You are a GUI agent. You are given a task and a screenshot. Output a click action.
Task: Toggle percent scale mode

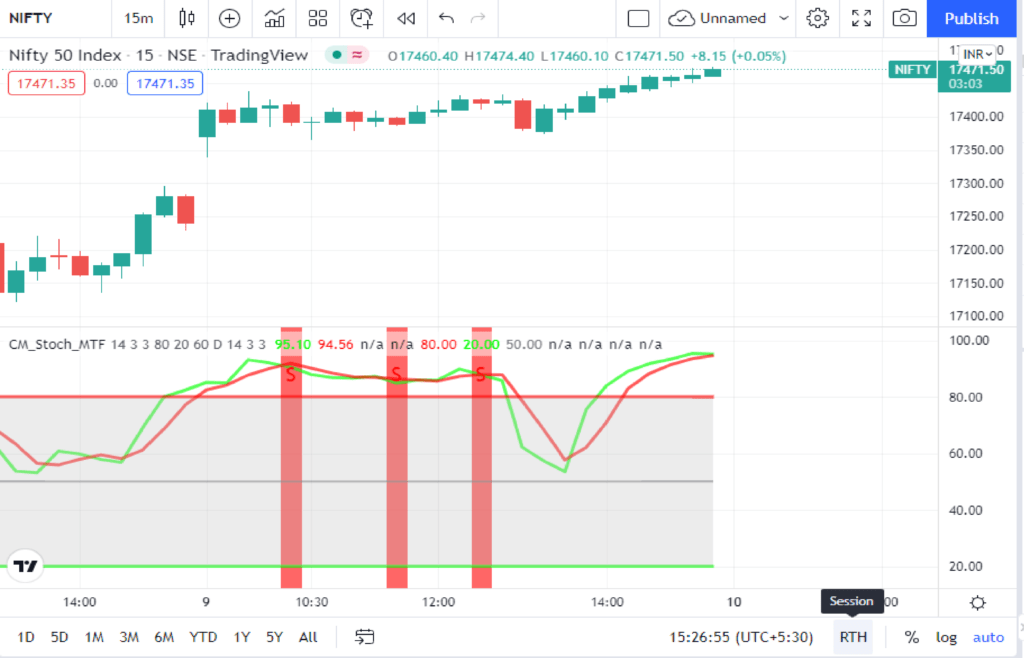coord(911,637)
